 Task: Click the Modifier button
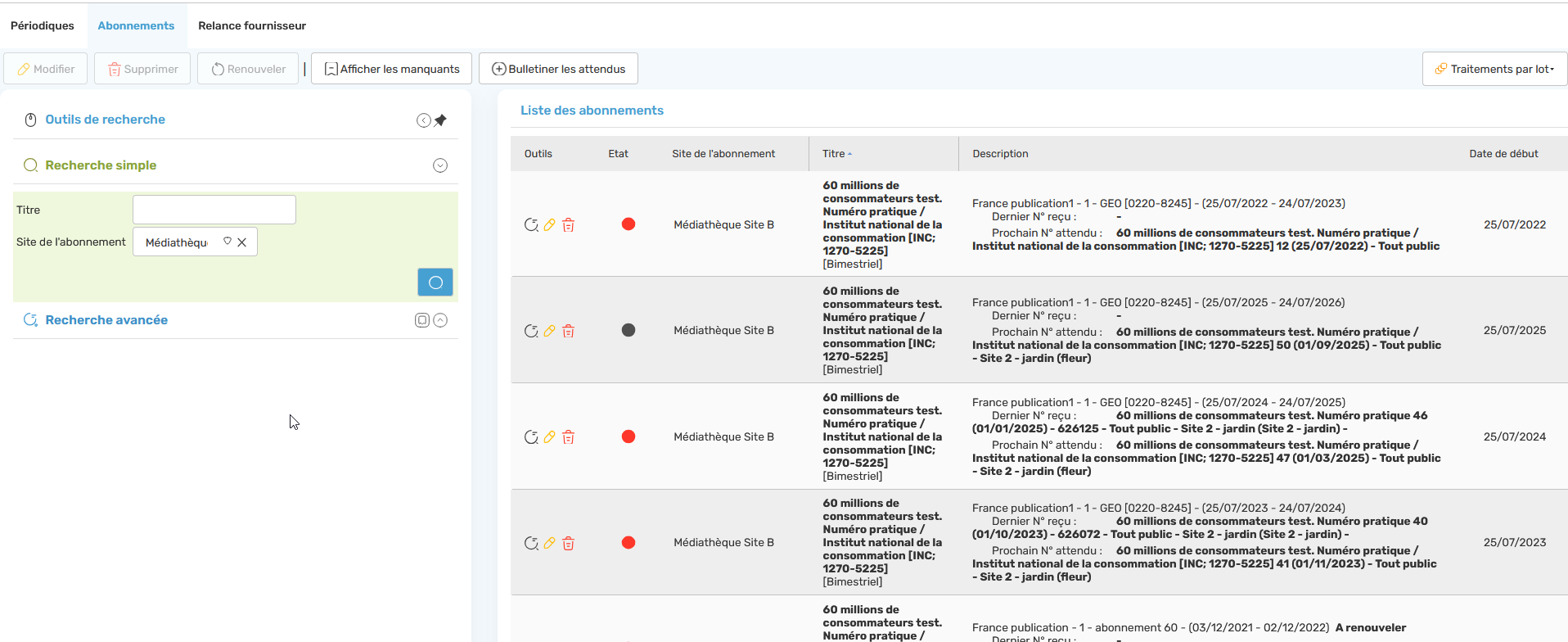(46, 69)
